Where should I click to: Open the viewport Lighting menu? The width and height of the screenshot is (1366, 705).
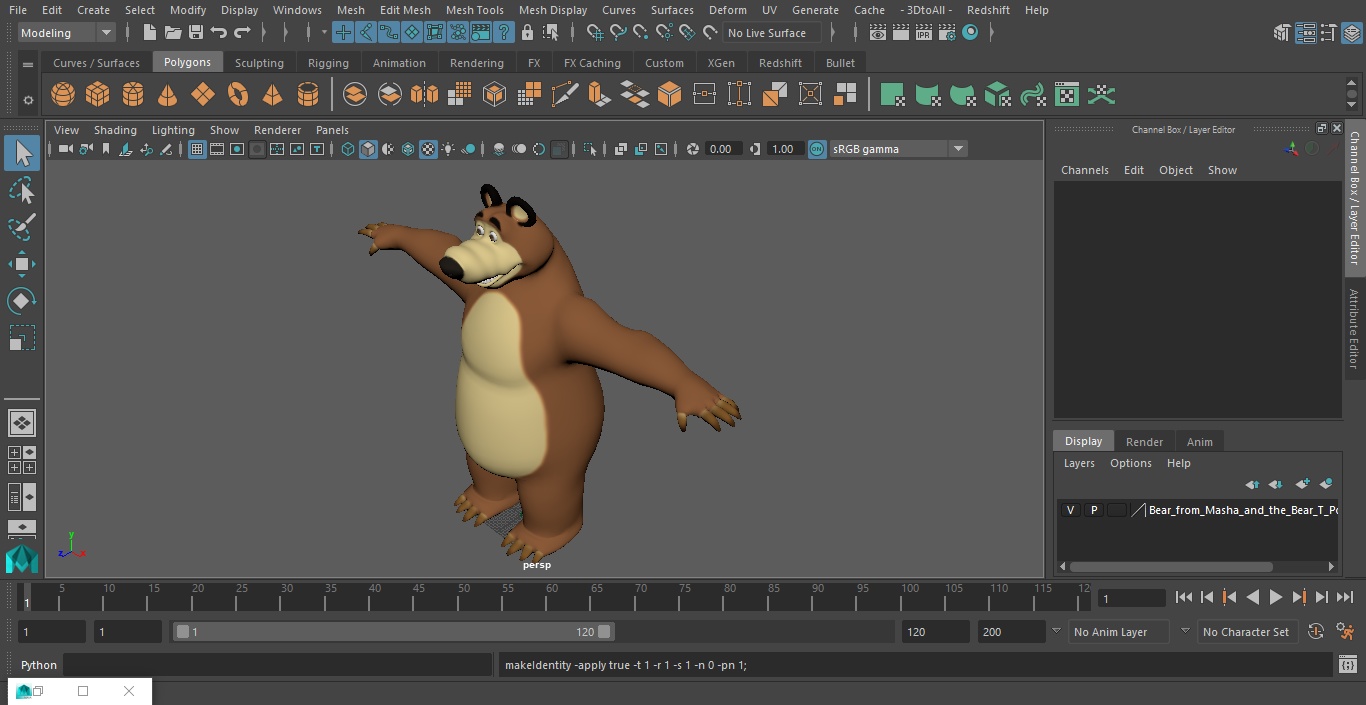pos(173,130)
